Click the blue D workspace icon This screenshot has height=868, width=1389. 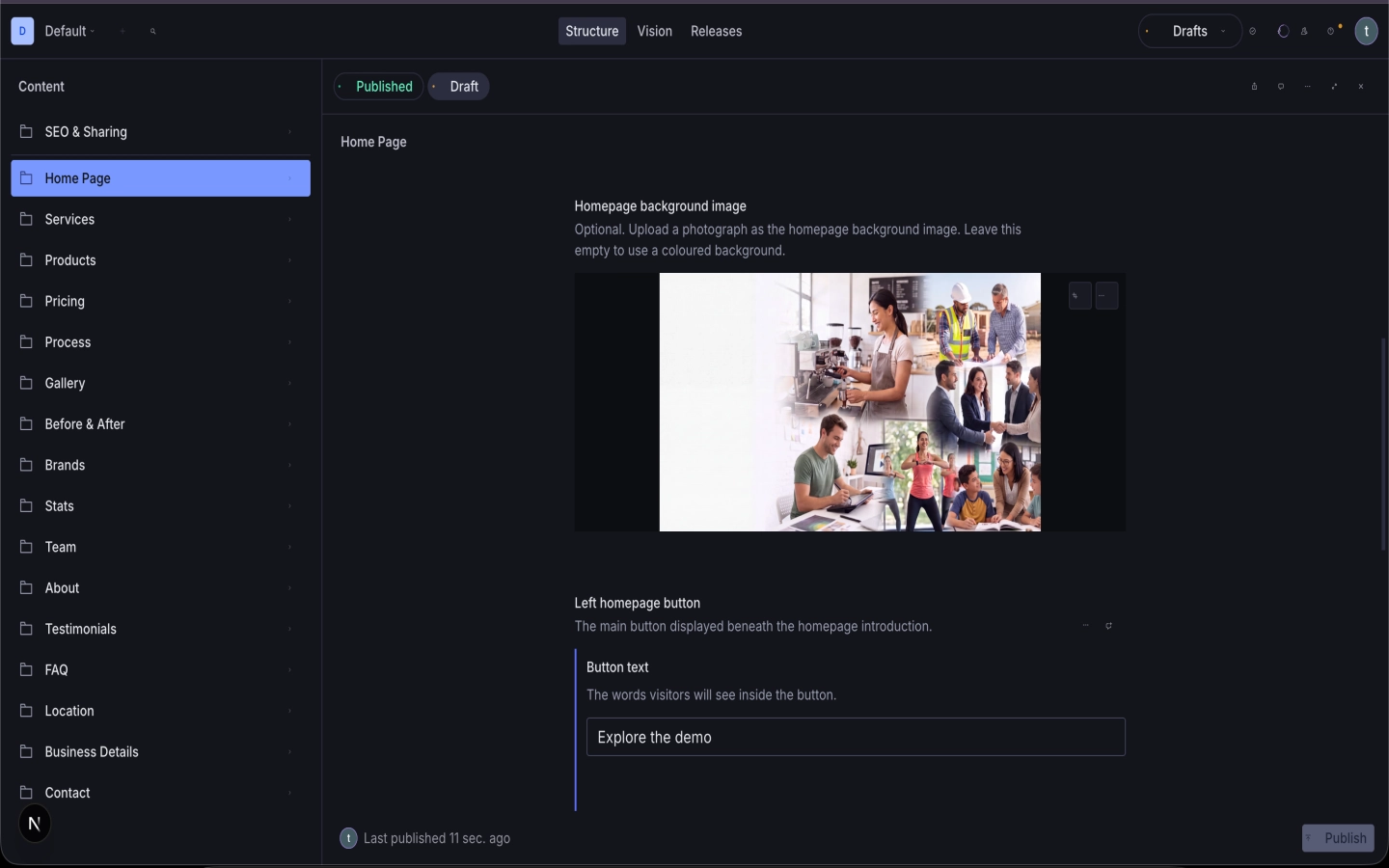(22, 31)
